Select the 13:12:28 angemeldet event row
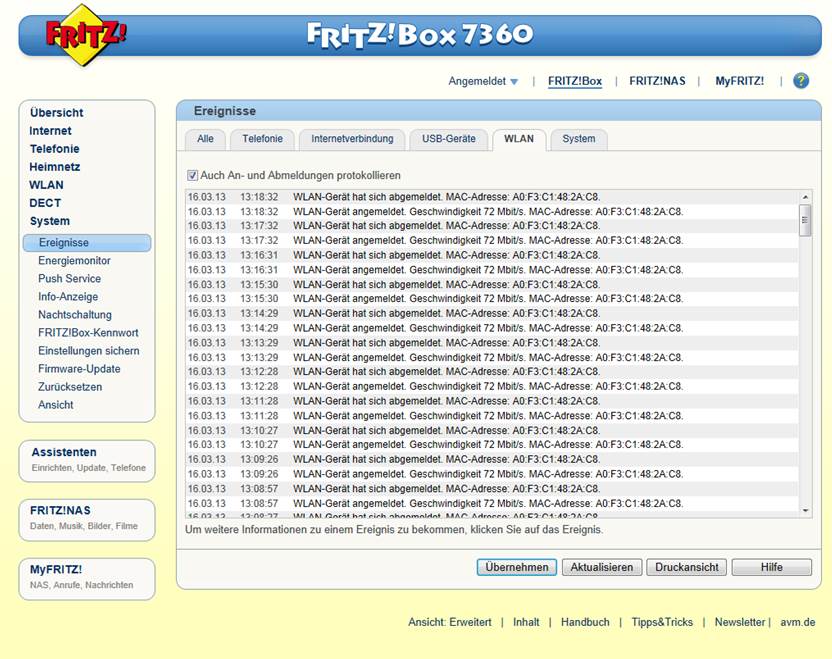832x659 pixels. click(x=492, y=386)
